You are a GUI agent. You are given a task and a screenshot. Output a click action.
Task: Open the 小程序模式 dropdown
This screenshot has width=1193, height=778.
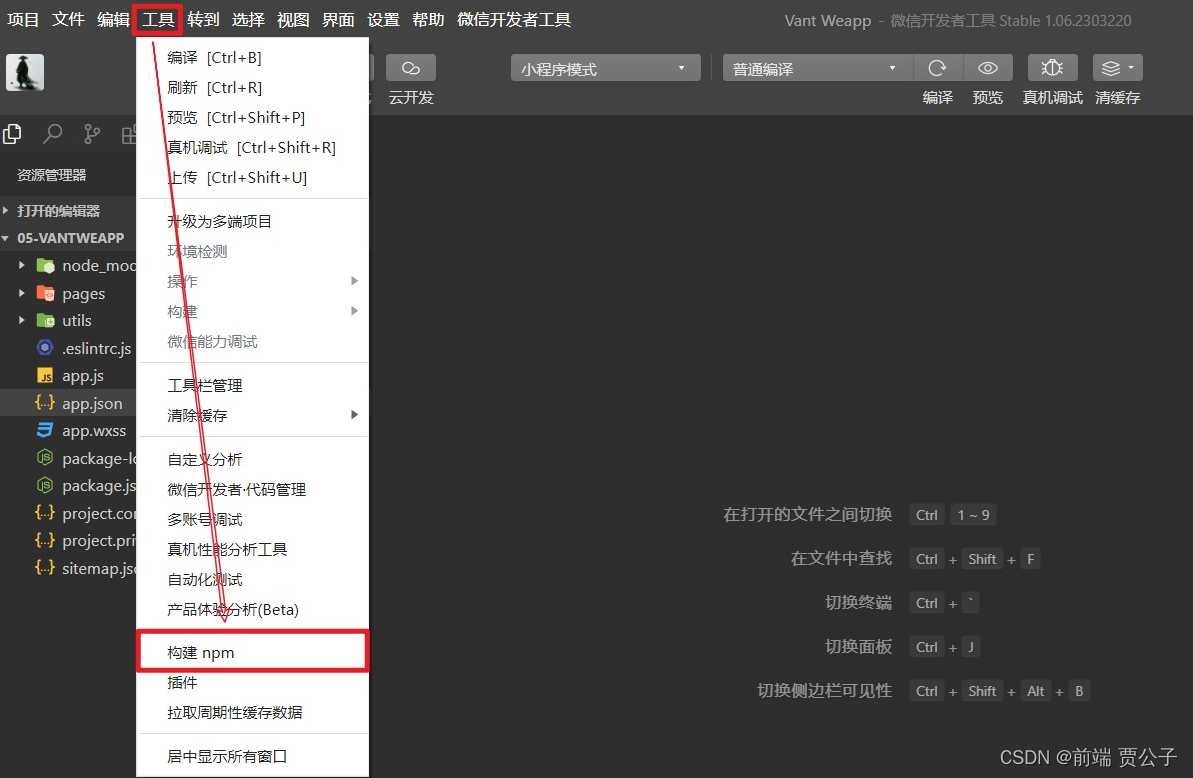click(605, 68)
